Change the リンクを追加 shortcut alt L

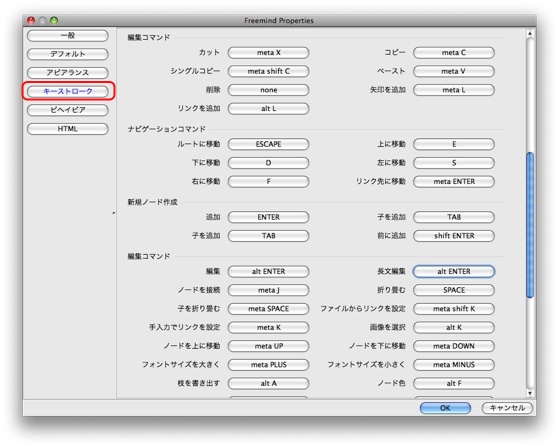tap(268, 108)
